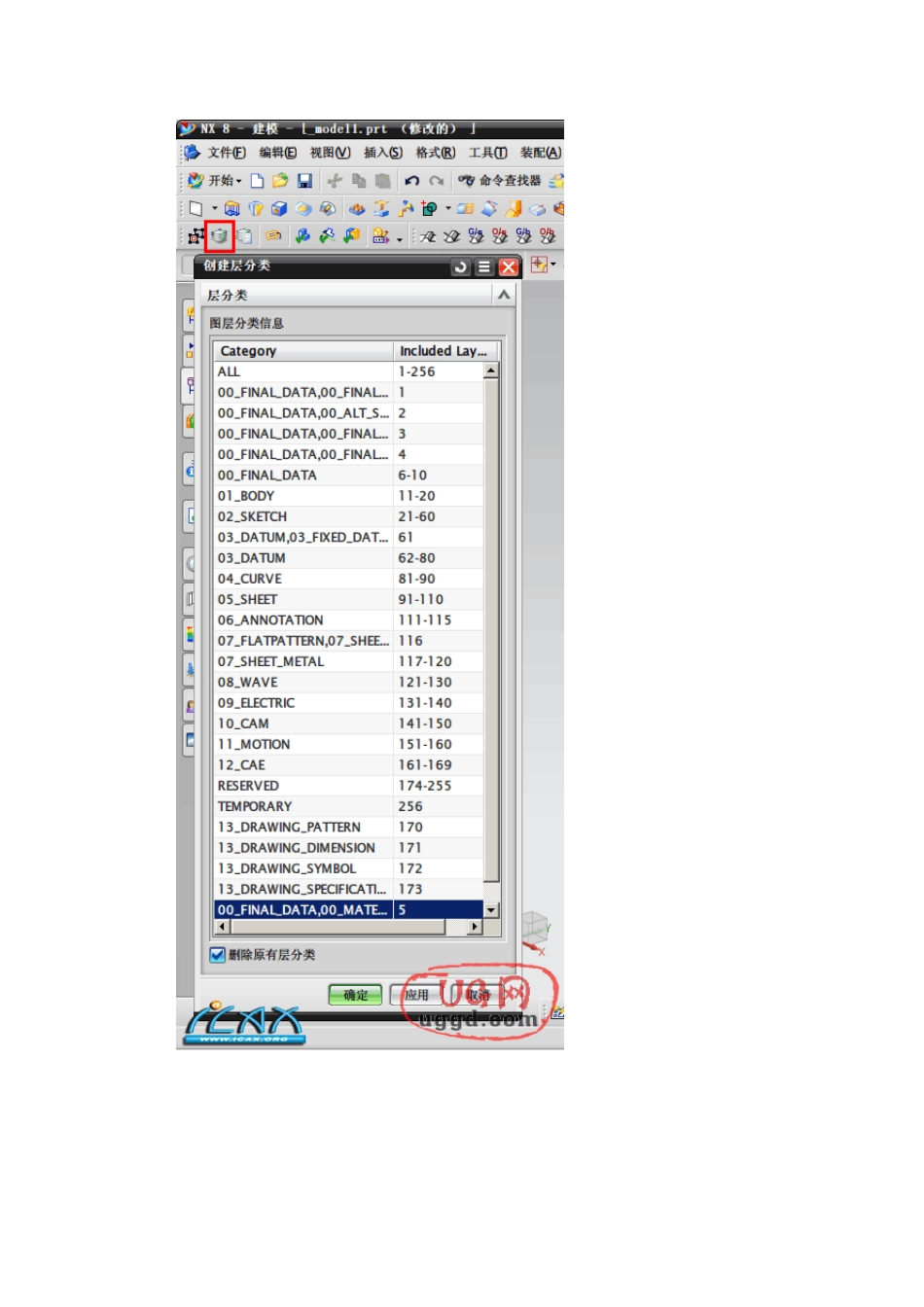This screenshot has width=924, height=1307.
Task: Select the 06_ANNOTATION category row
Action: [x=349, y=620]
